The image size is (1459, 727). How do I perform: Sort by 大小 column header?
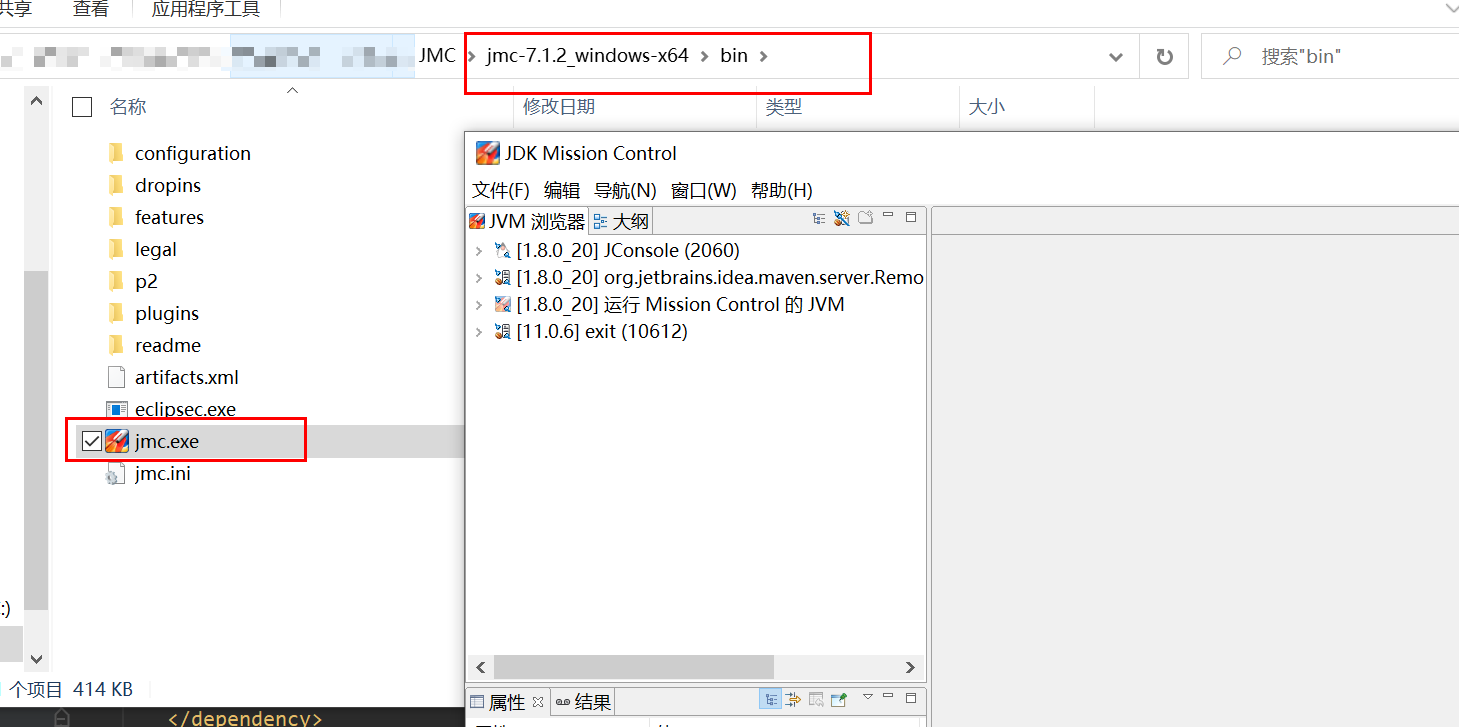[x=987, y=107]
